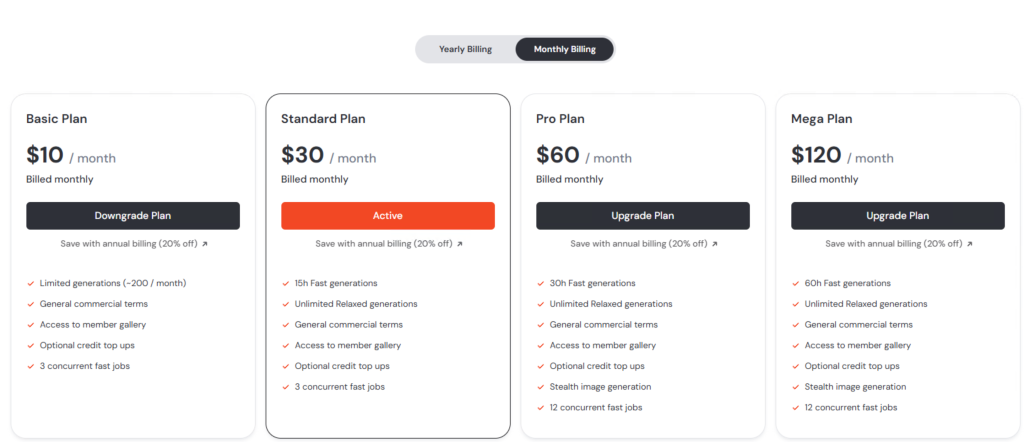Screen dimensions: 1024x442
Task: Click checkmark next to Limited generations
Action: [x=31, y=283]
